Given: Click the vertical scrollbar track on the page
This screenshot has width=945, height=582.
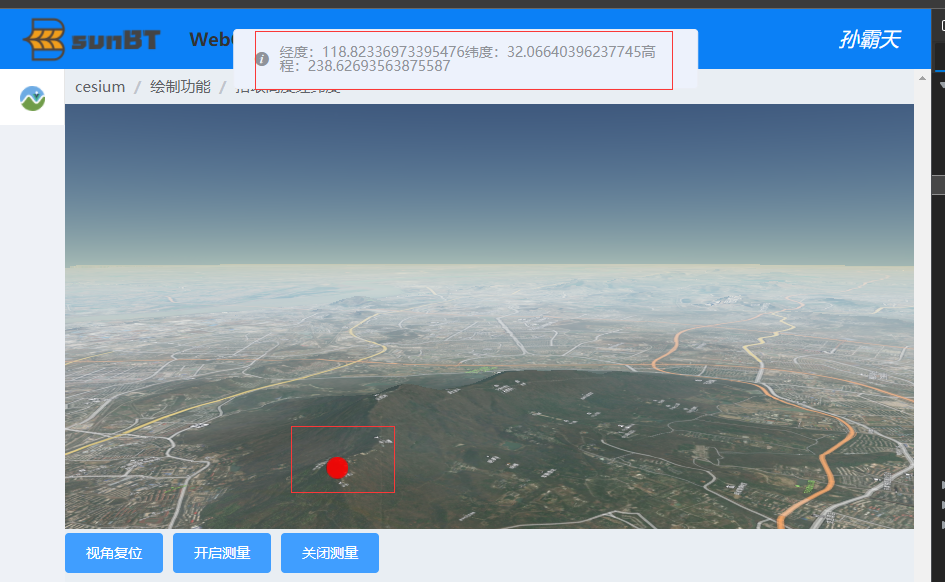Looking at the screenshot, I should click(921, 300).
